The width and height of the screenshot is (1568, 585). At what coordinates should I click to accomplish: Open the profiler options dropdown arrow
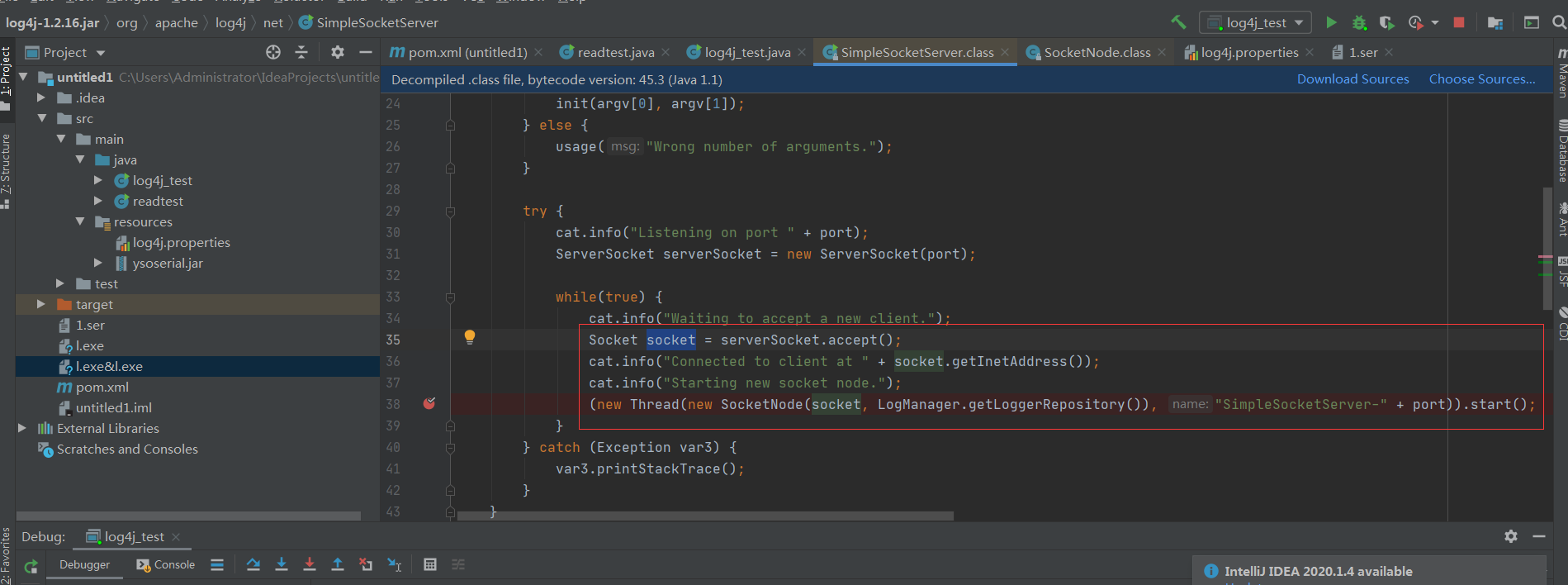[1434, 22]
